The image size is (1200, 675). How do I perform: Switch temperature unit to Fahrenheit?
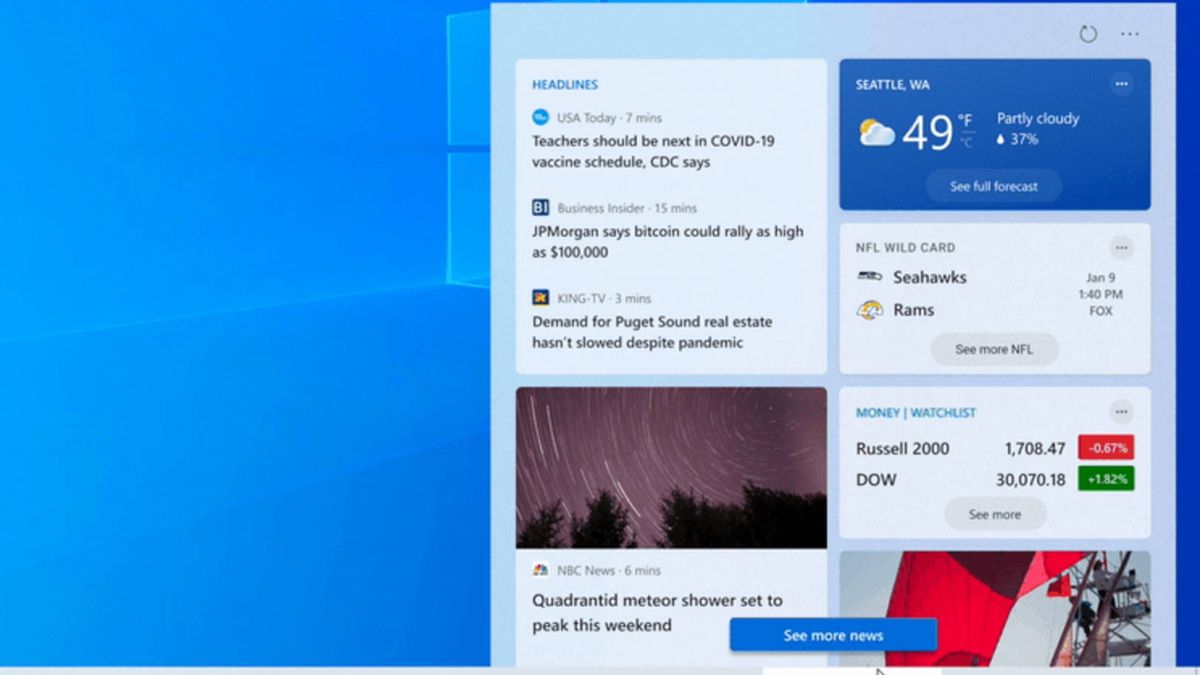pos(965,121)
